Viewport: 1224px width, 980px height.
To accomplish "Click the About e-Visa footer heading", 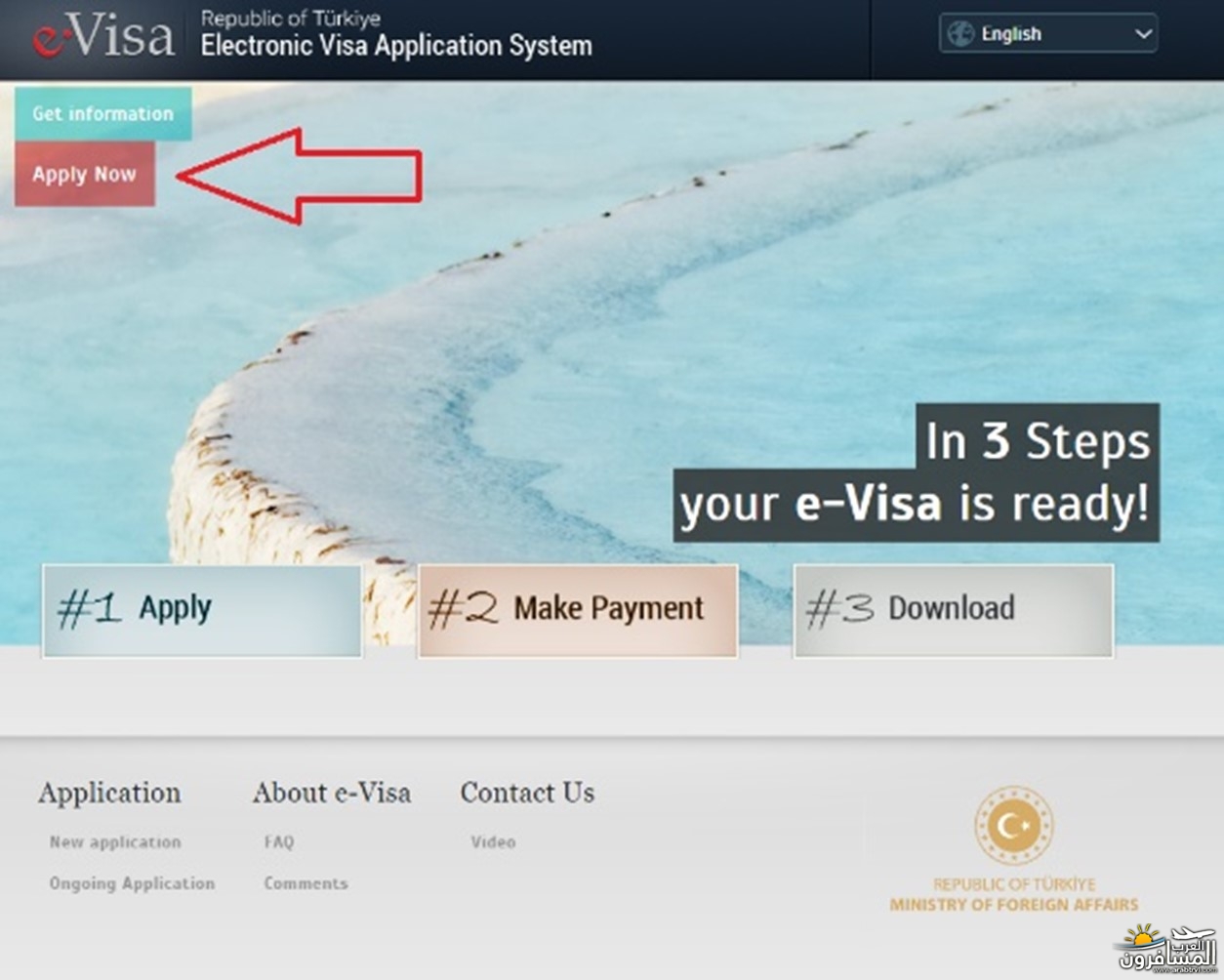I will click(x=332, y=793).
